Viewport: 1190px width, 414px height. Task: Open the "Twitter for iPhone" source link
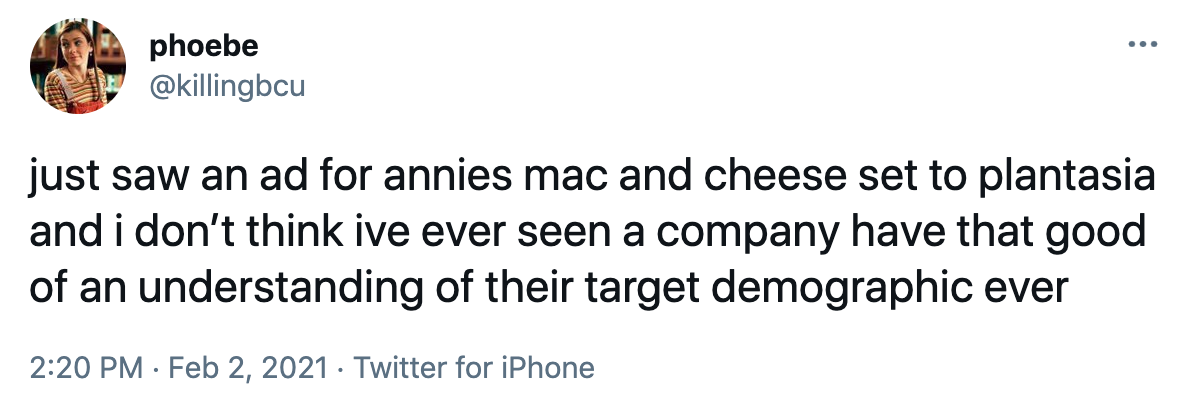474,368
